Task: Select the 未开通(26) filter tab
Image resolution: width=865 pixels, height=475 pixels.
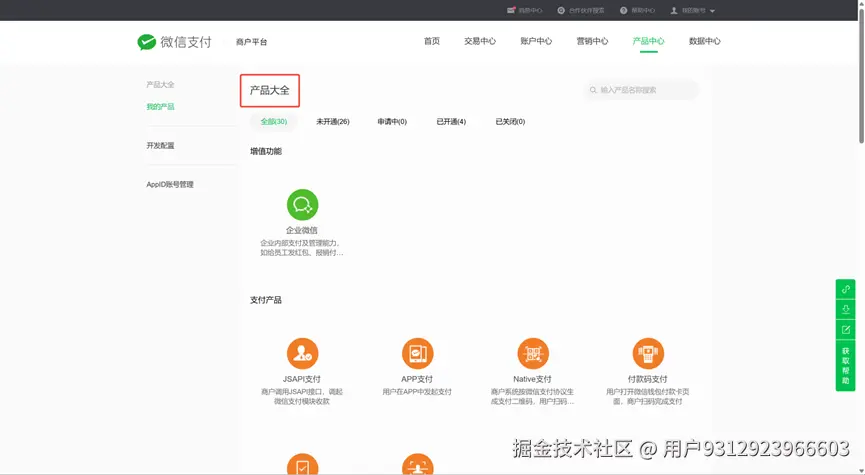Action: (x=333, y=121)
